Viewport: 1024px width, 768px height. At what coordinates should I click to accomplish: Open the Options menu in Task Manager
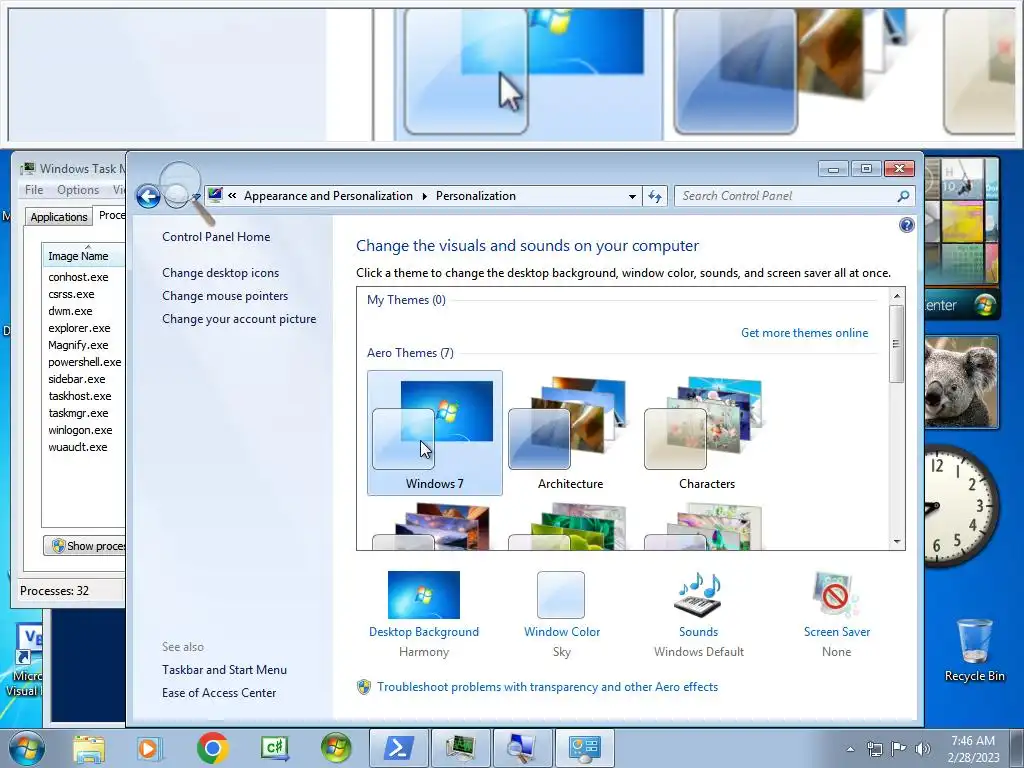[78, 190]
